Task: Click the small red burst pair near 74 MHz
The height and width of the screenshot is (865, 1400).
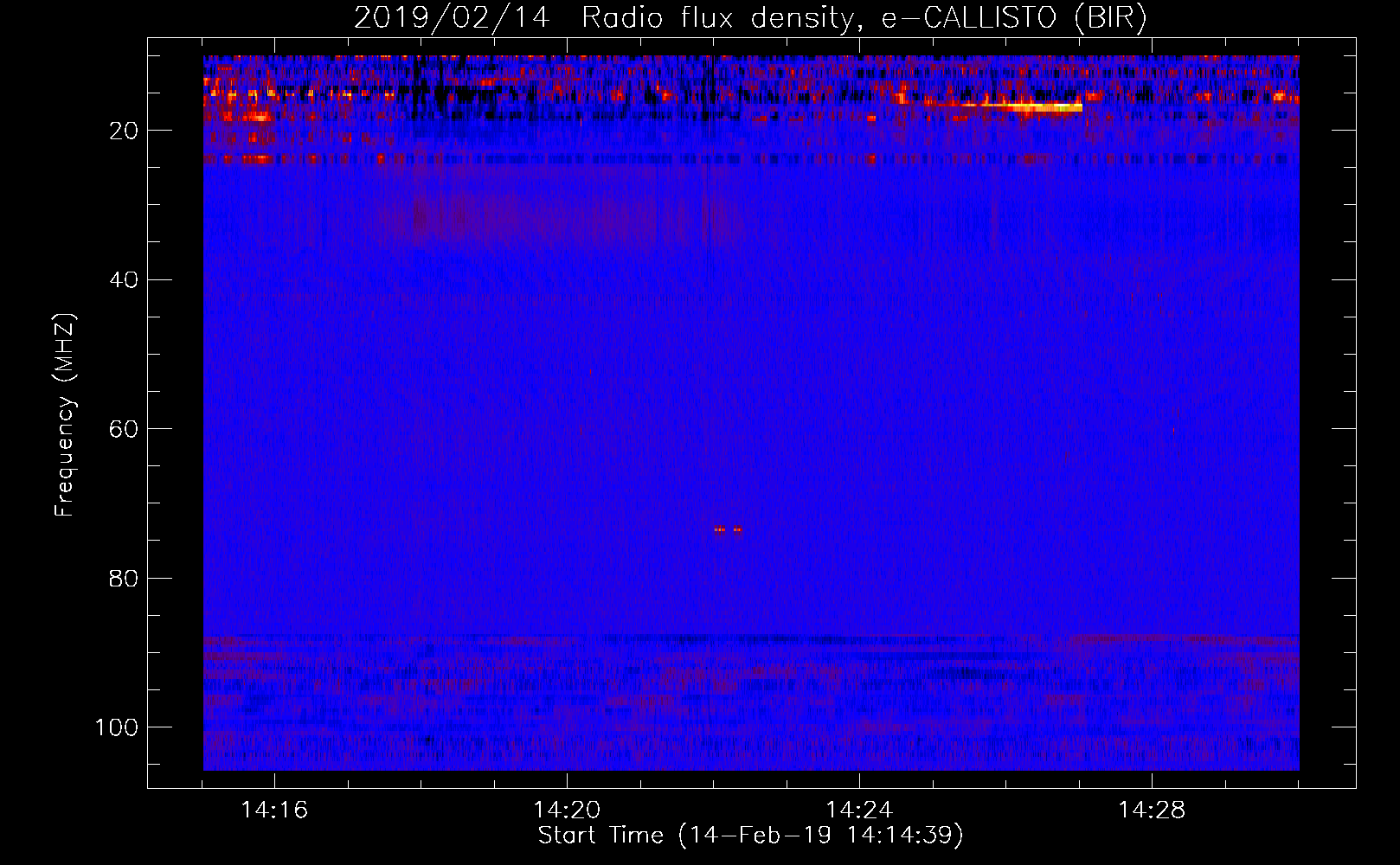Action: point(728,529)
